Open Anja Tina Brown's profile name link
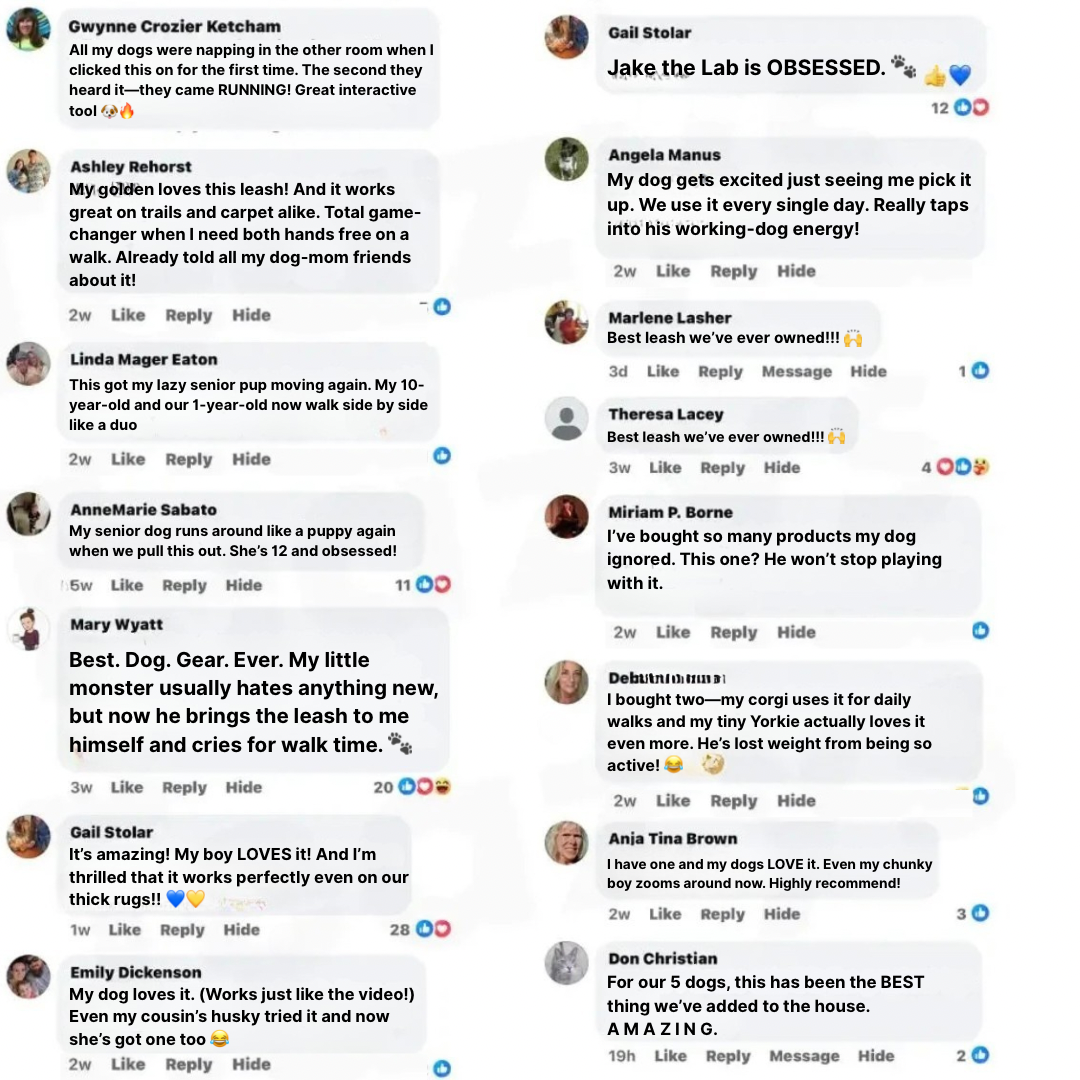Image resolution: width=1080 pixels, height=1080 pixels. tap(672, 838)
